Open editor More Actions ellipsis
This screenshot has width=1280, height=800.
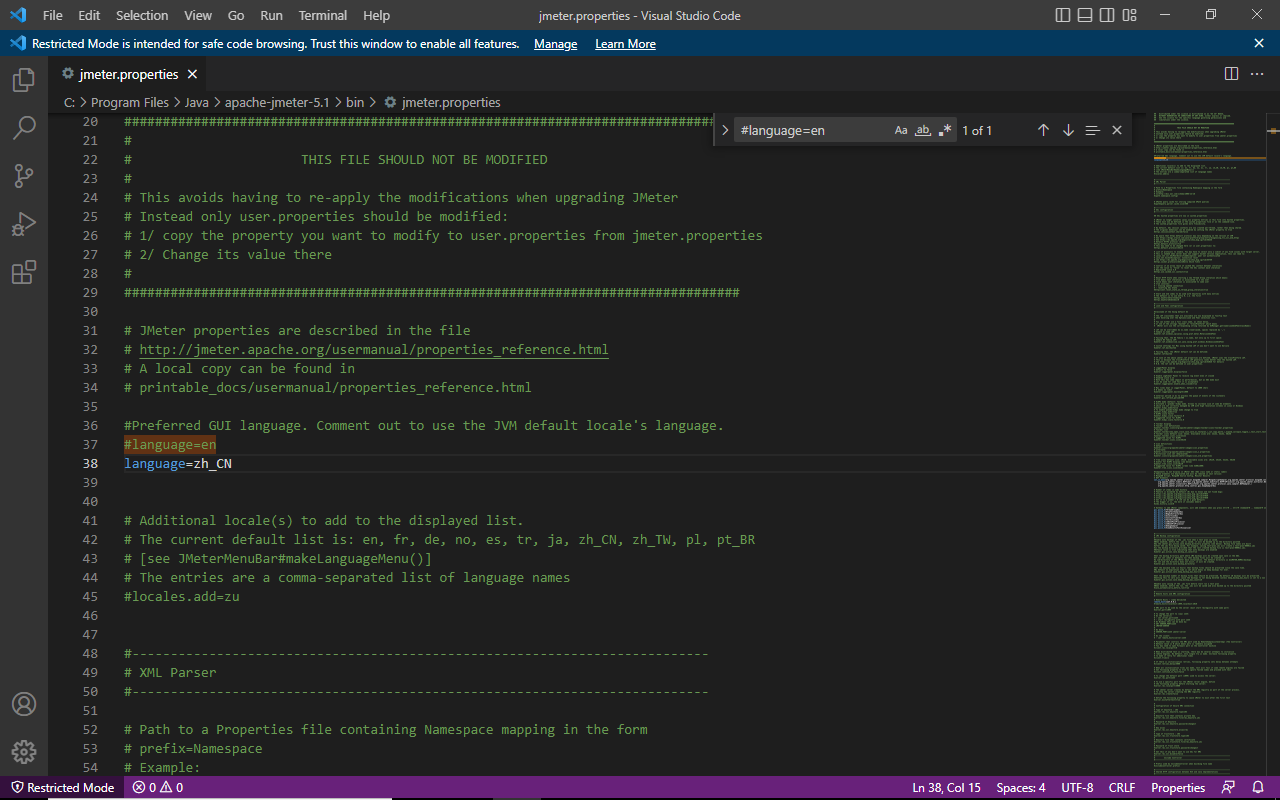coord(1257,74)
